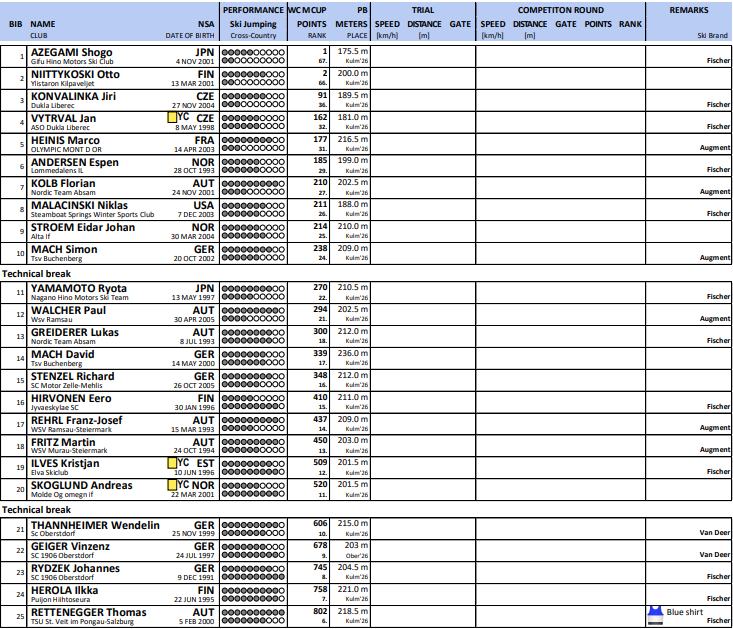Click the performance circles row for GEIGER Vinzenz
733x629 pixels.
253,550
